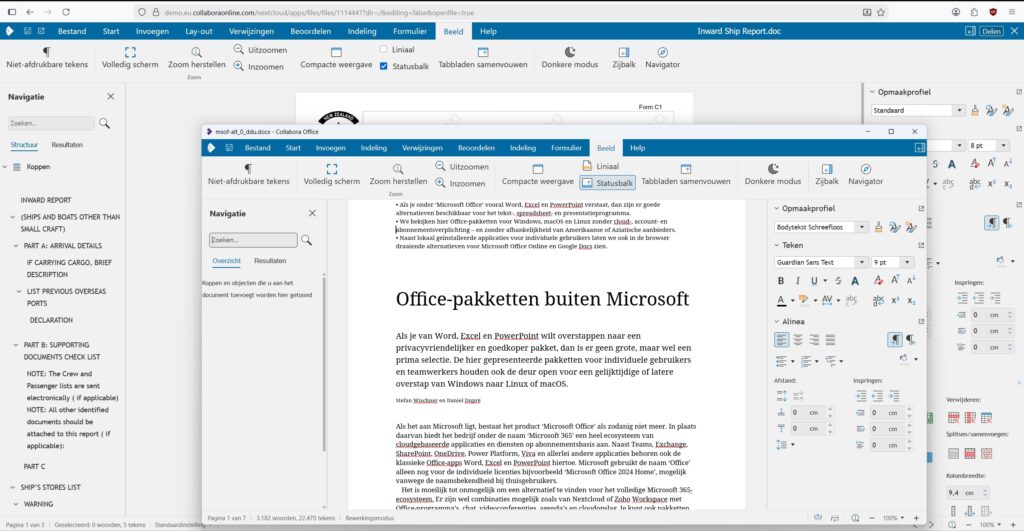Open the Verwijzingen tab in the front window

pyautogui.click(x=422, y=148)
